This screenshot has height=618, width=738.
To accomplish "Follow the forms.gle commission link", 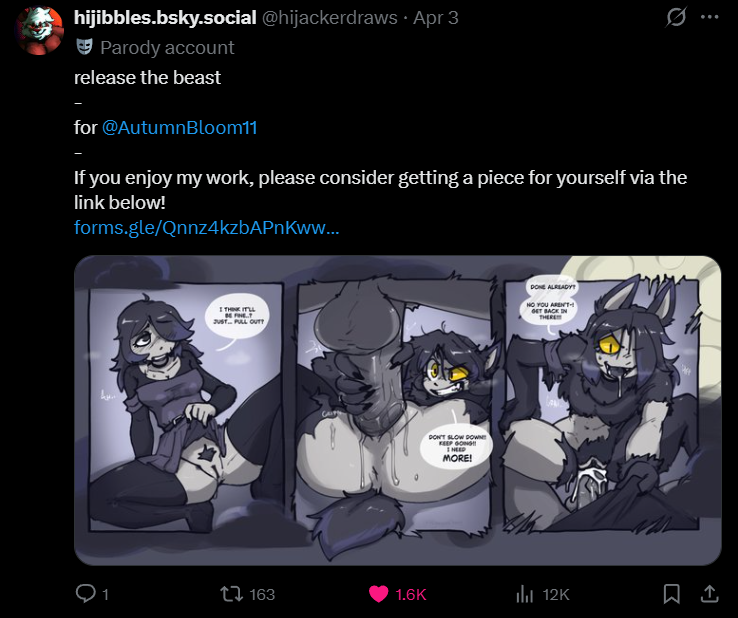I will (x=207, y=227).
